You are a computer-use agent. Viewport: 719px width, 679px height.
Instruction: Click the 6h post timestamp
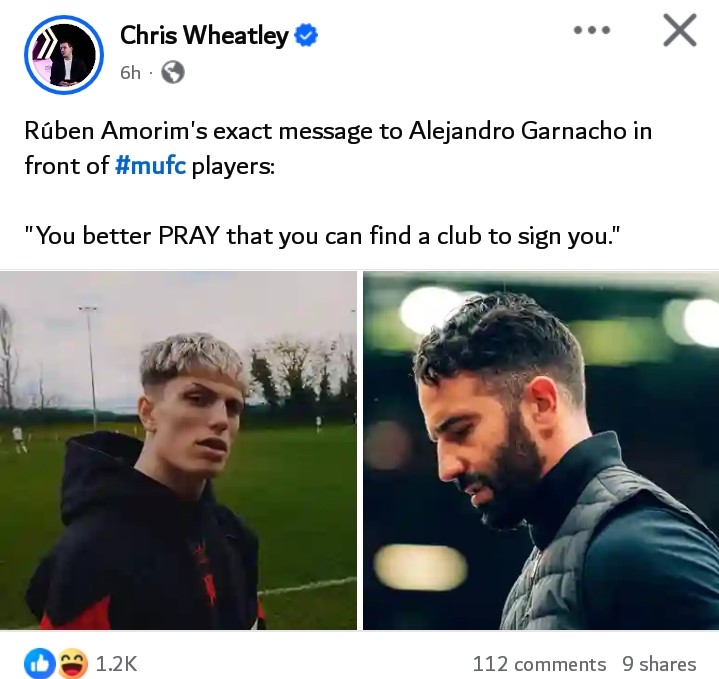click(x=130, y=72)
